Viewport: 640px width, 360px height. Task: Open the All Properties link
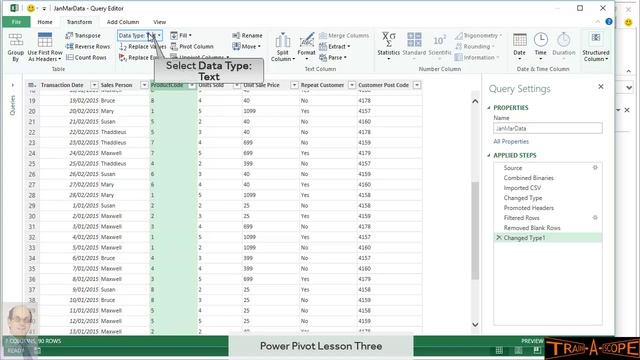click(x=511, y=141)
